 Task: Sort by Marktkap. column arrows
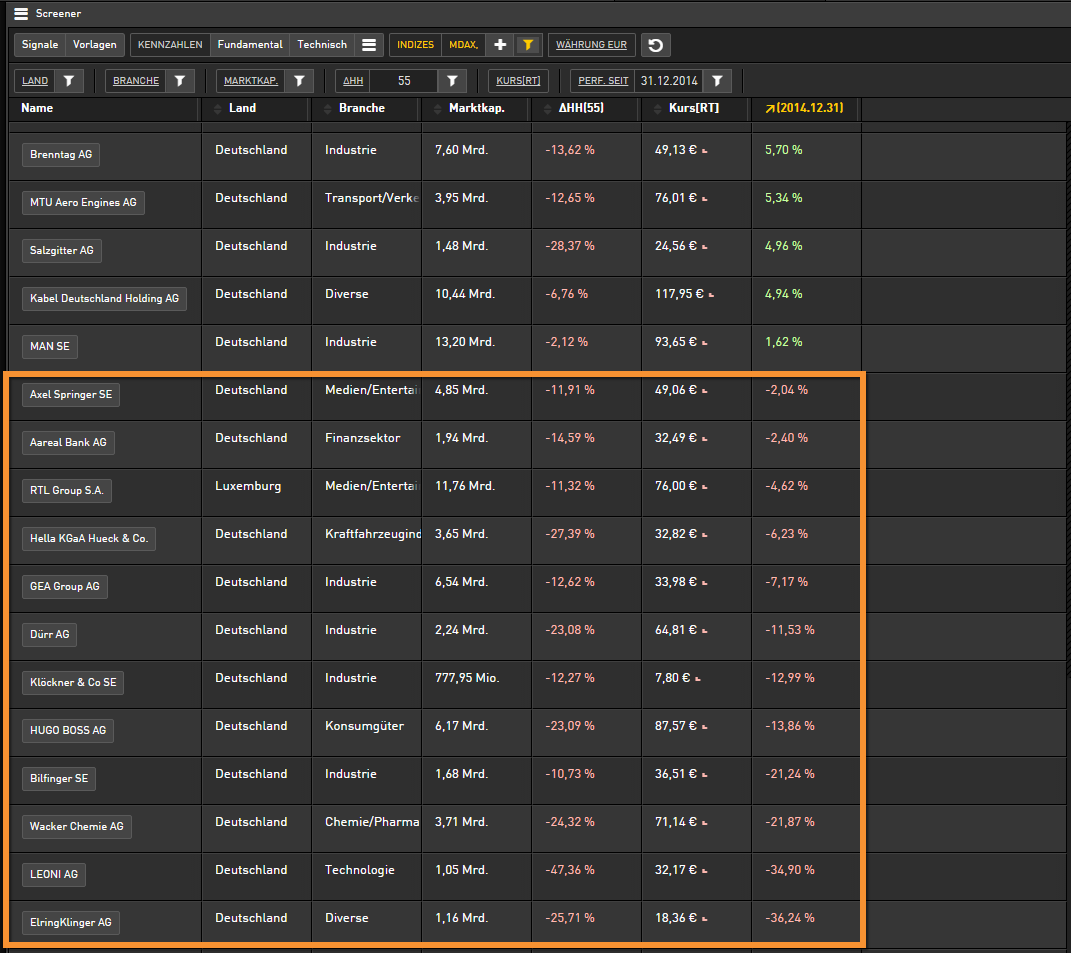(437, 109)
